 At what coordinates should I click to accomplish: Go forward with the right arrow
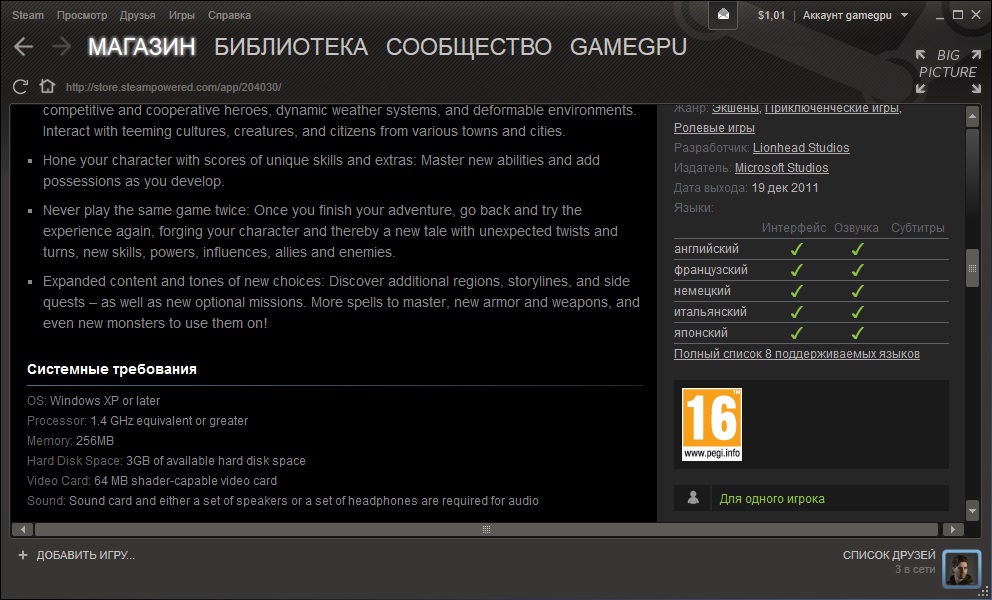click(x=61, y=46)
